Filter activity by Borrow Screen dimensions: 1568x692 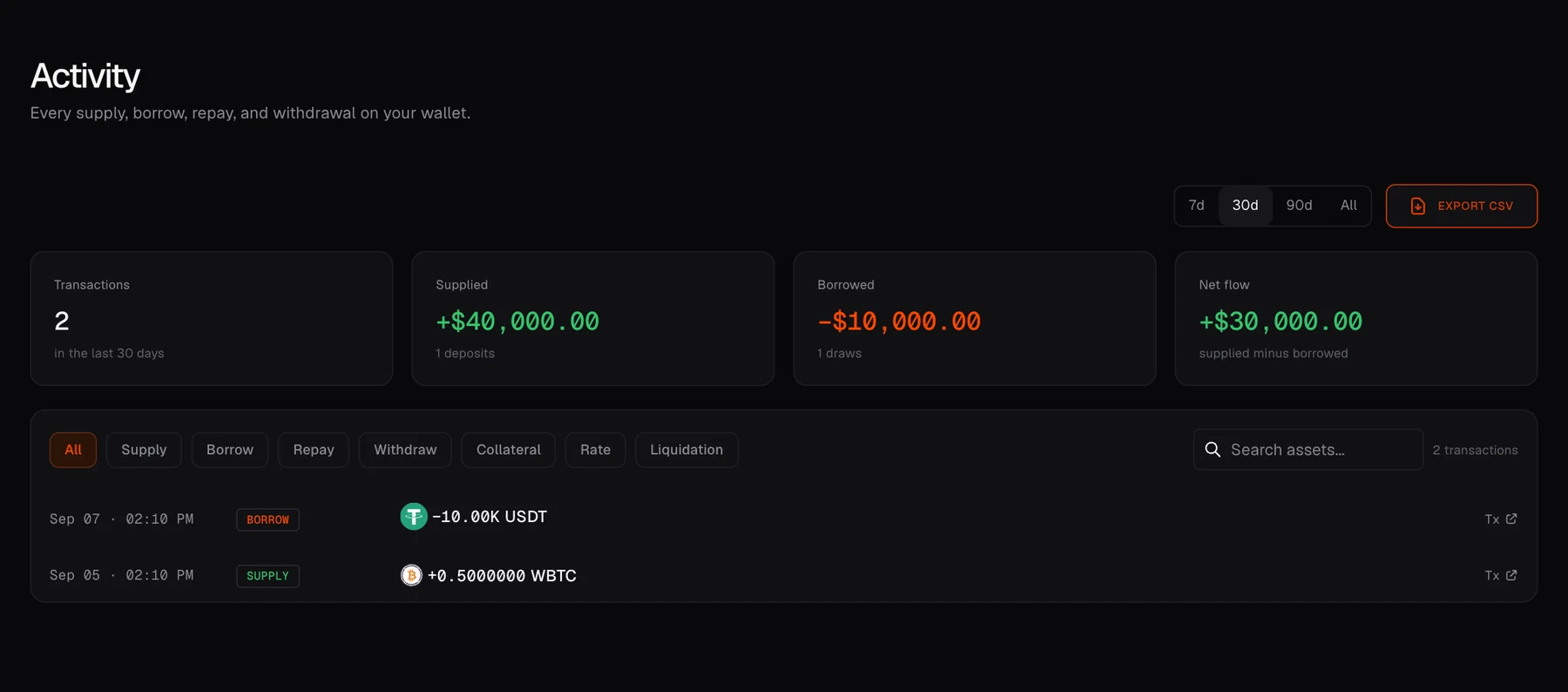[x=230, y=450]
